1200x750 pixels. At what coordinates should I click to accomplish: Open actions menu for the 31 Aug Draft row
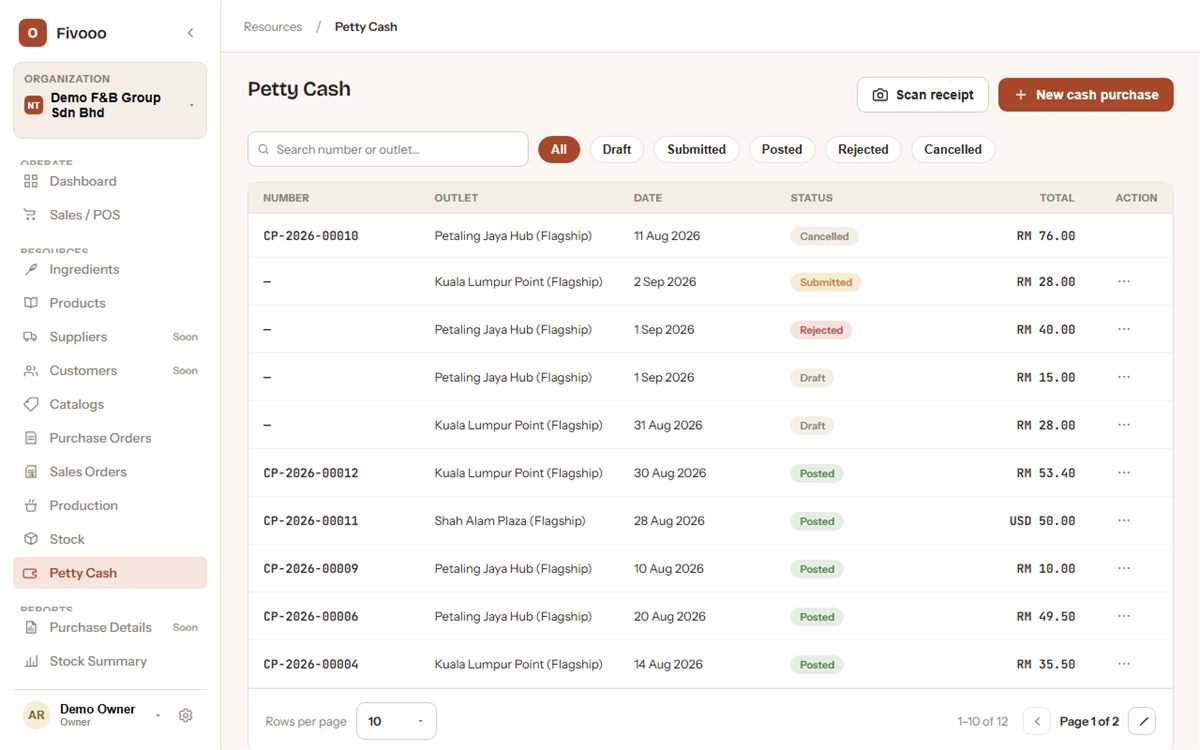[x=1124, y=425]
